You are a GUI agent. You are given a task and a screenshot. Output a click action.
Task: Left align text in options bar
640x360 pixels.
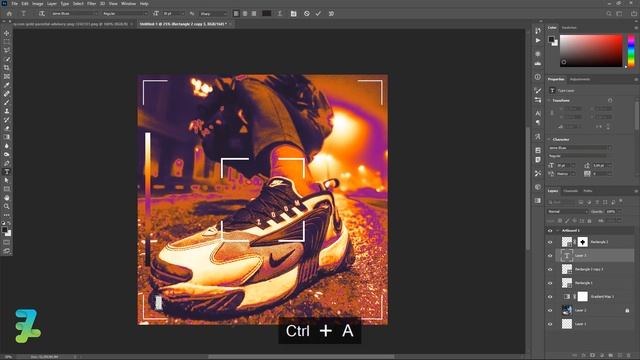click(236, 13)
